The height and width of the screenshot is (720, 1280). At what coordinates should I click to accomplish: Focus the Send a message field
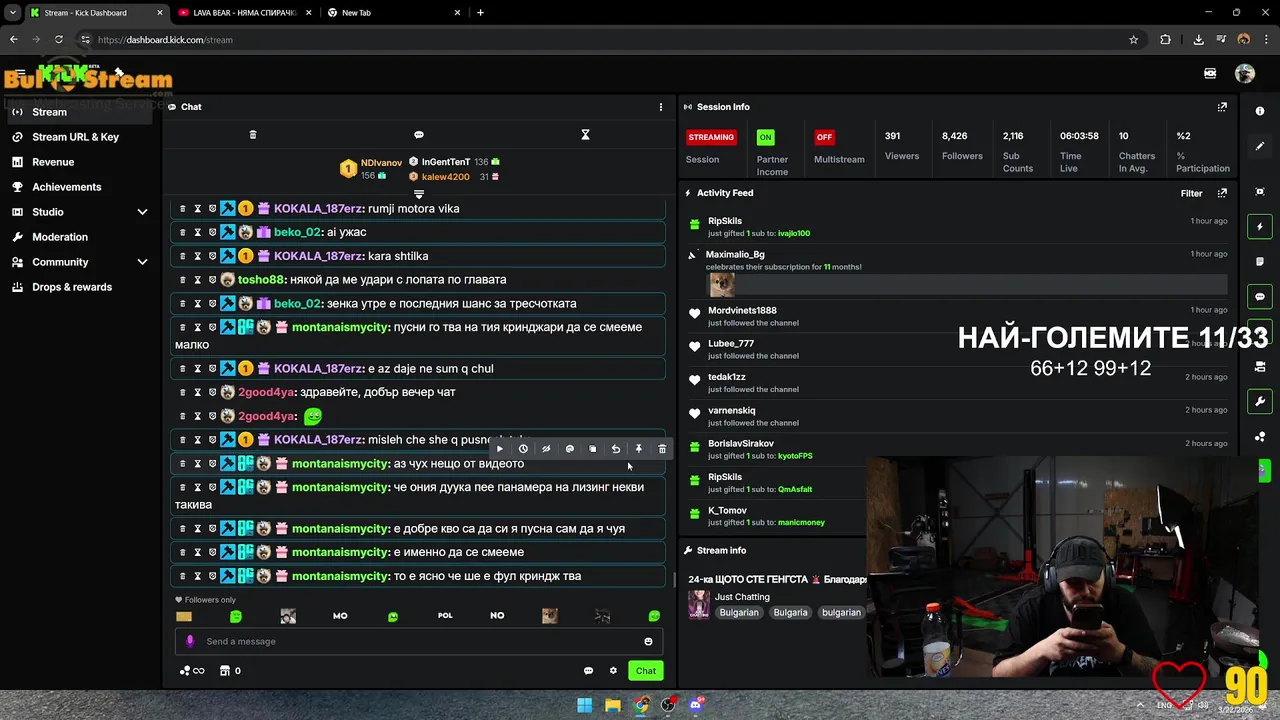click(x=420, y=642)
